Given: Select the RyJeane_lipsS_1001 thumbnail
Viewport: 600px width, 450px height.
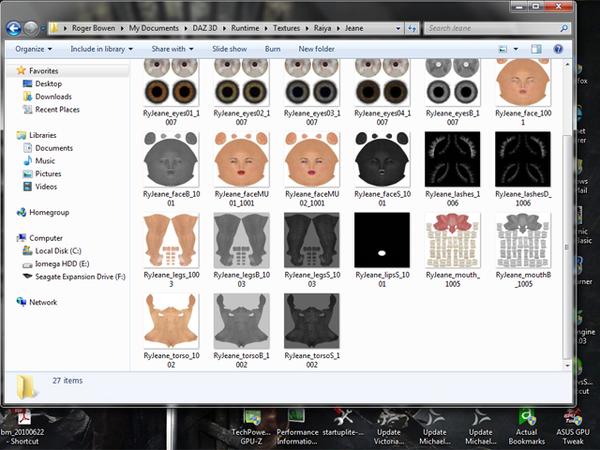Looking at the screenshot, I should [382, 240].
